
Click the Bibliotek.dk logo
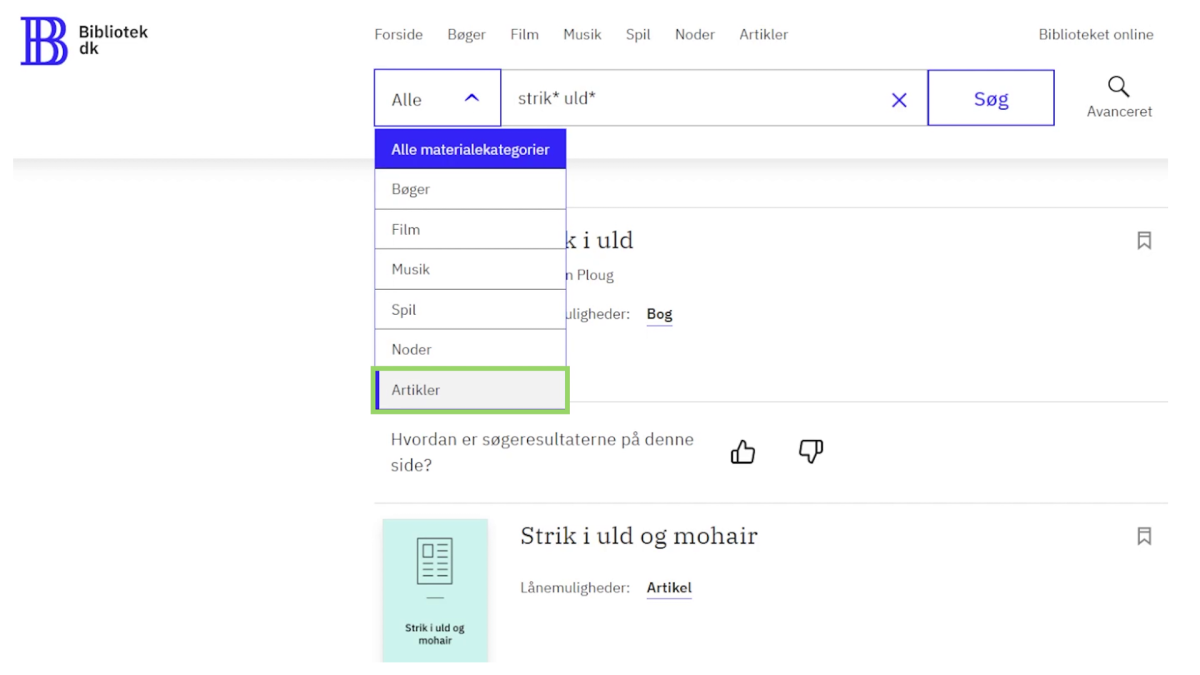tap(83, 41)
